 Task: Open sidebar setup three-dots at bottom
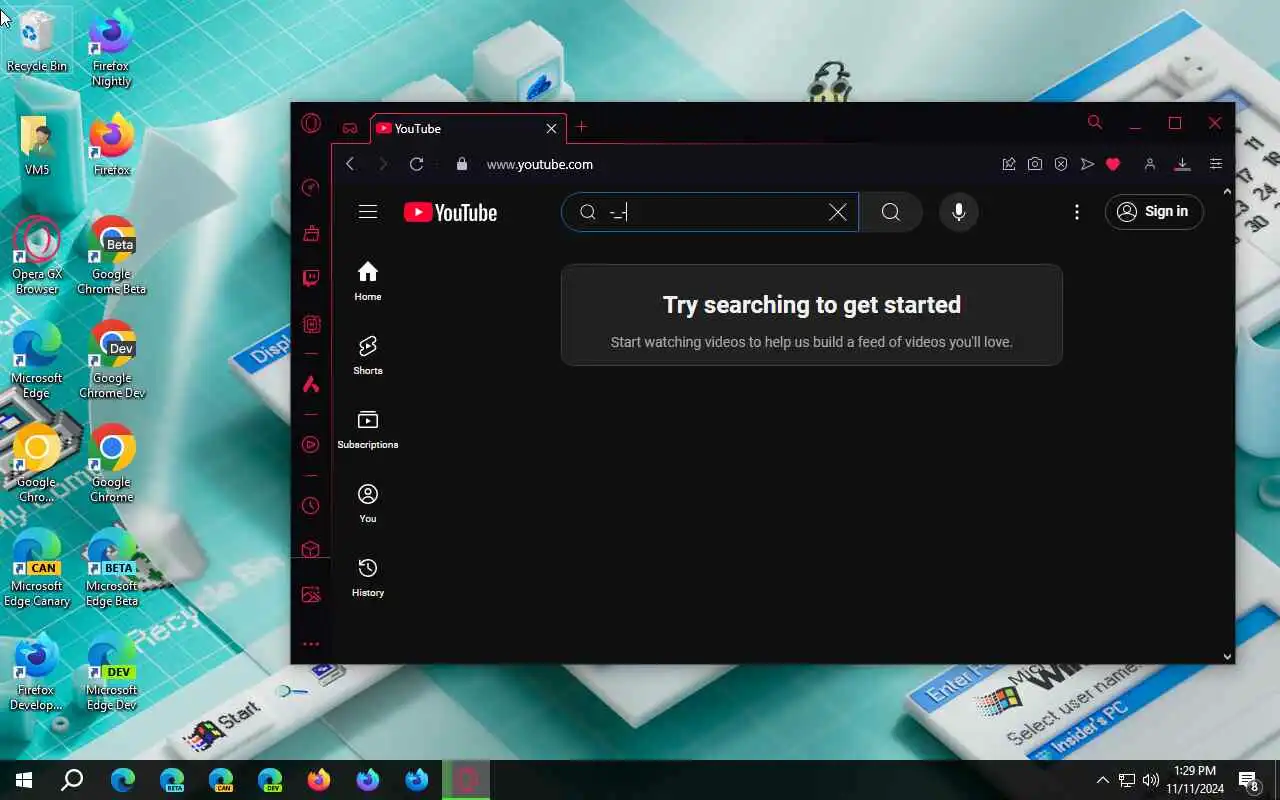click(x=311, y=644)
